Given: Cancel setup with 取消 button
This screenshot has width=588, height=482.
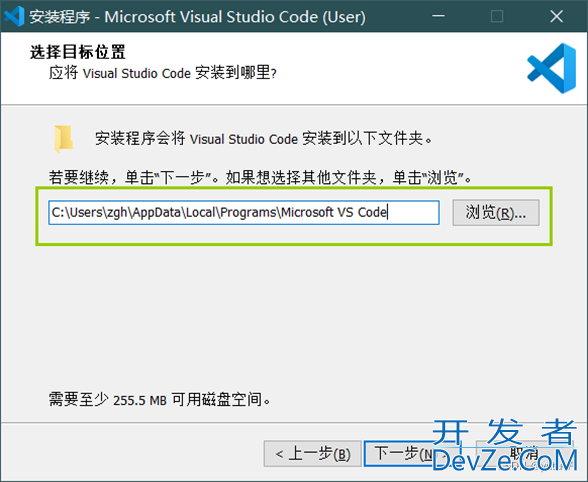Looking at the screenshot, I should [x=524, y=454].
